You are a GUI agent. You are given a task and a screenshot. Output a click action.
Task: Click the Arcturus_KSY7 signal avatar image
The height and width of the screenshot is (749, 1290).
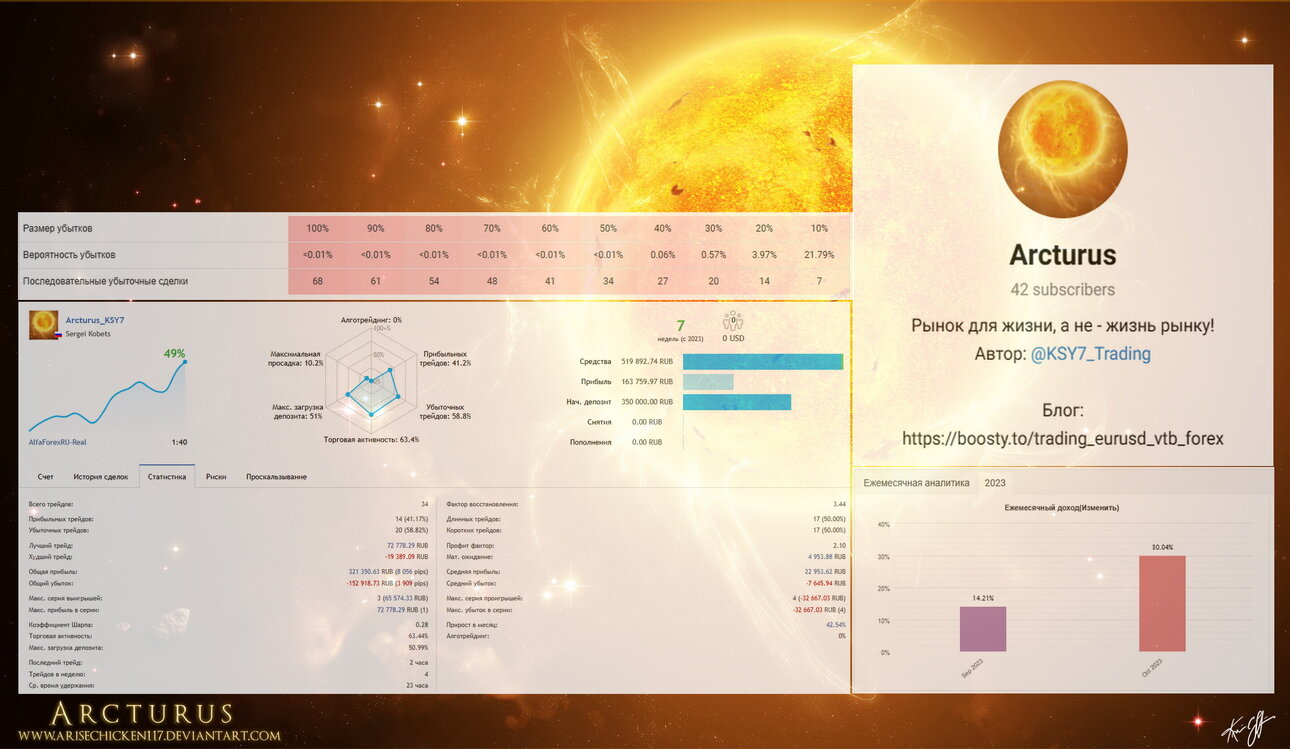[x=44, y=325]
